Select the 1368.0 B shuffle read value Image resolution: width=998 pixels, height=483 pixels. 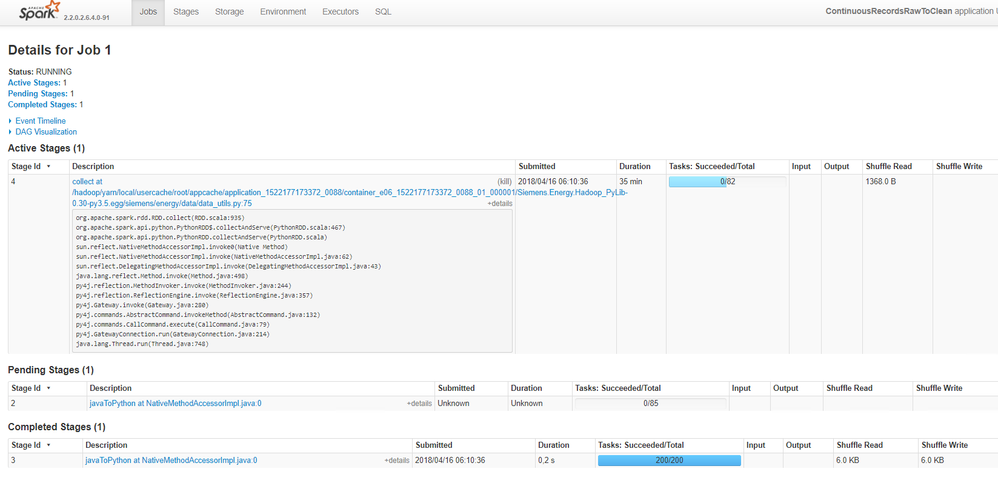click(881, 182)
